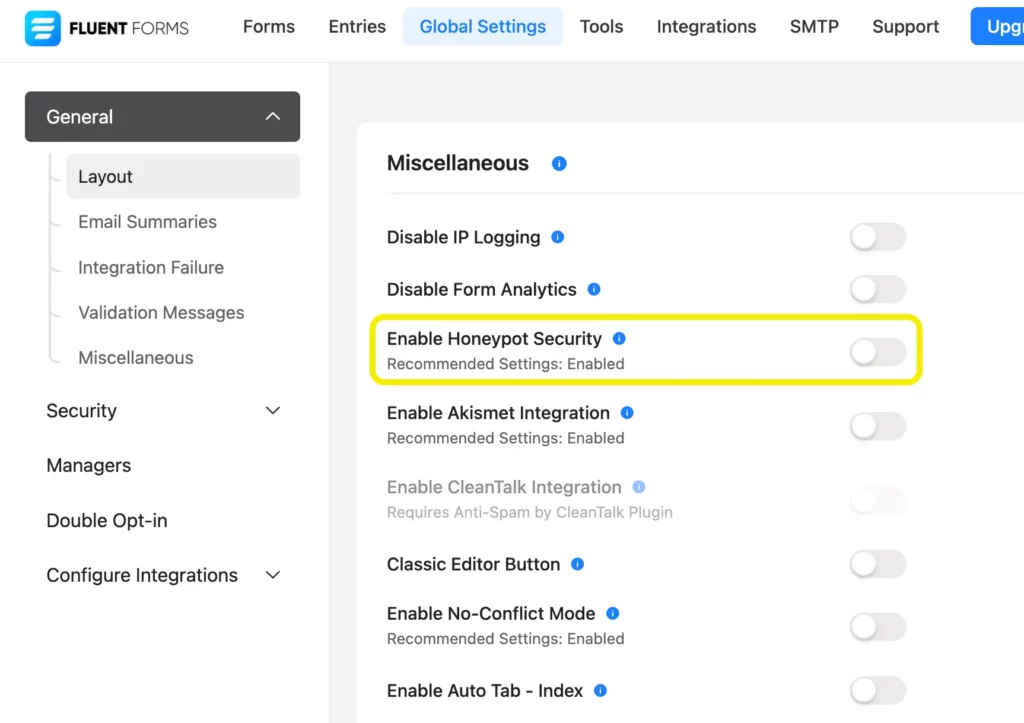Go to the SMTP tab

pos(814,27)
